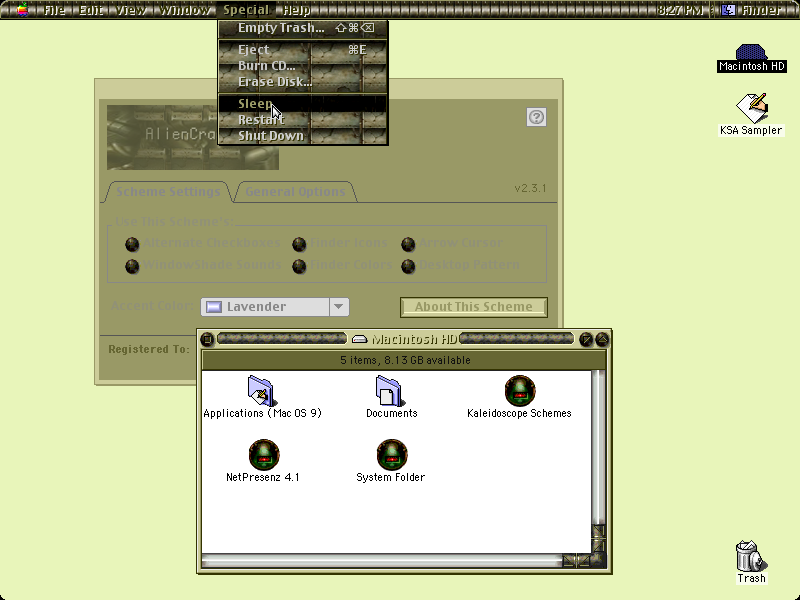
Task: Click the Finder application menu icon
Action: click(x=729, y=10)
